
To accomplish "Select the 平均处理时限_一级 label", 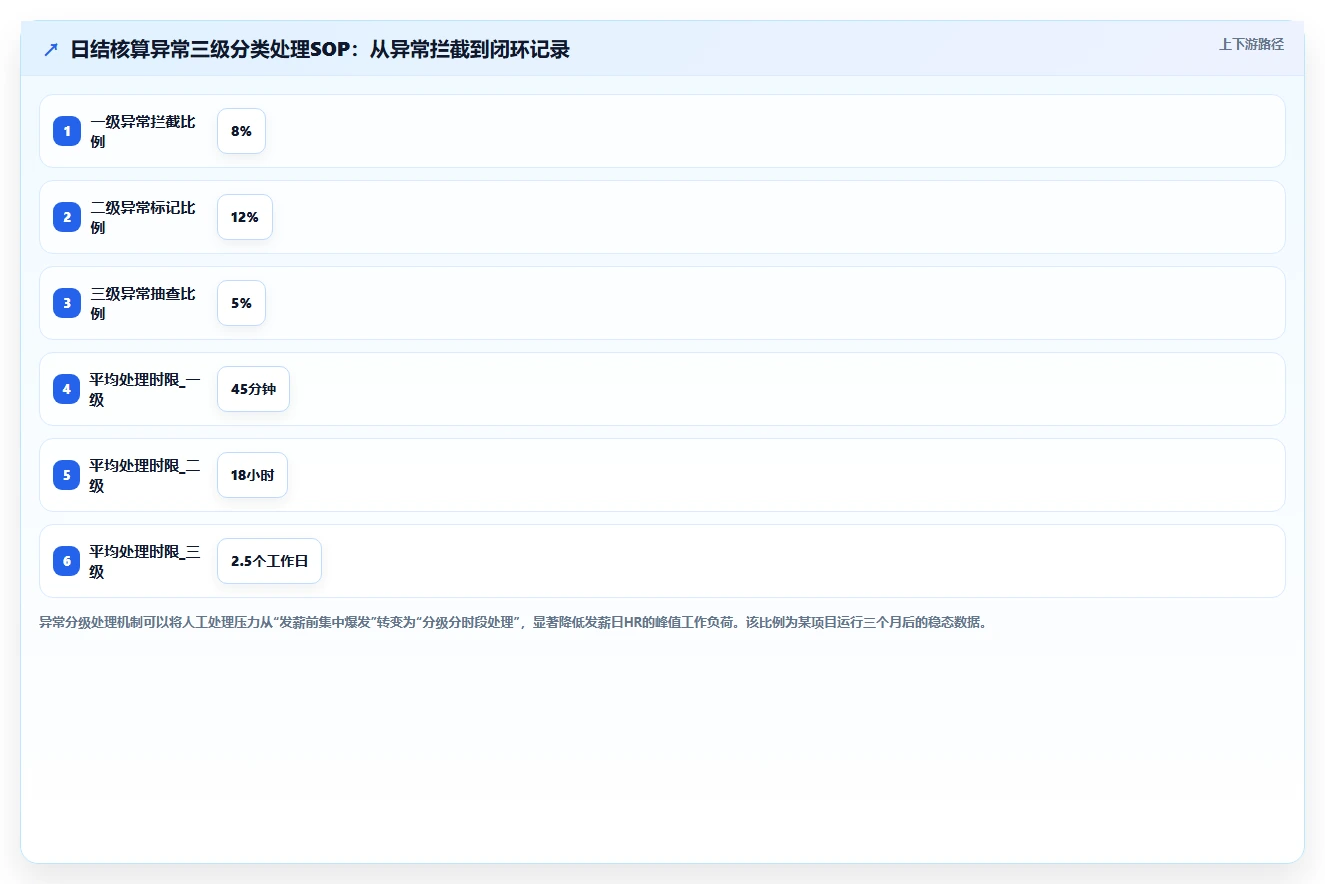I will [145, 389].
